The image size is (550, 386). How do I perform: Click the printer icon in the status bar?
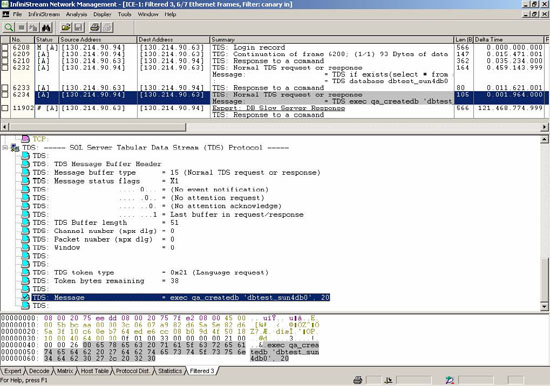tap(357, 380)
